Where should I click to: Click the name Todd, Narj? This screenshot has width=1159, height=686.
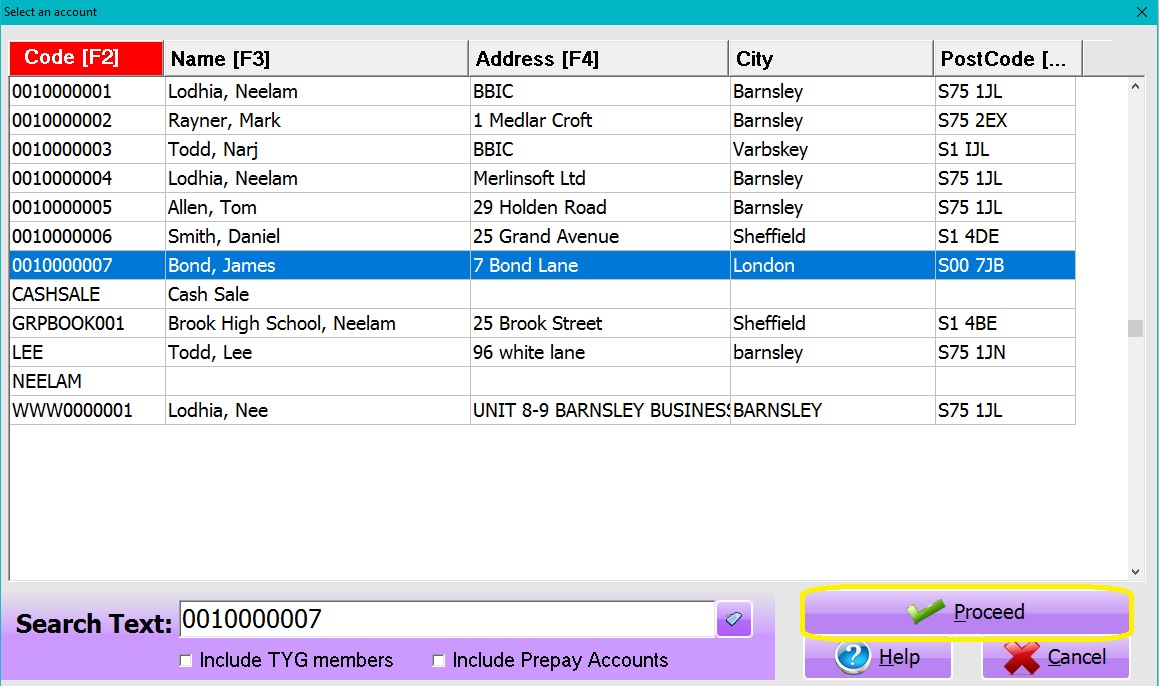(213, 149)
